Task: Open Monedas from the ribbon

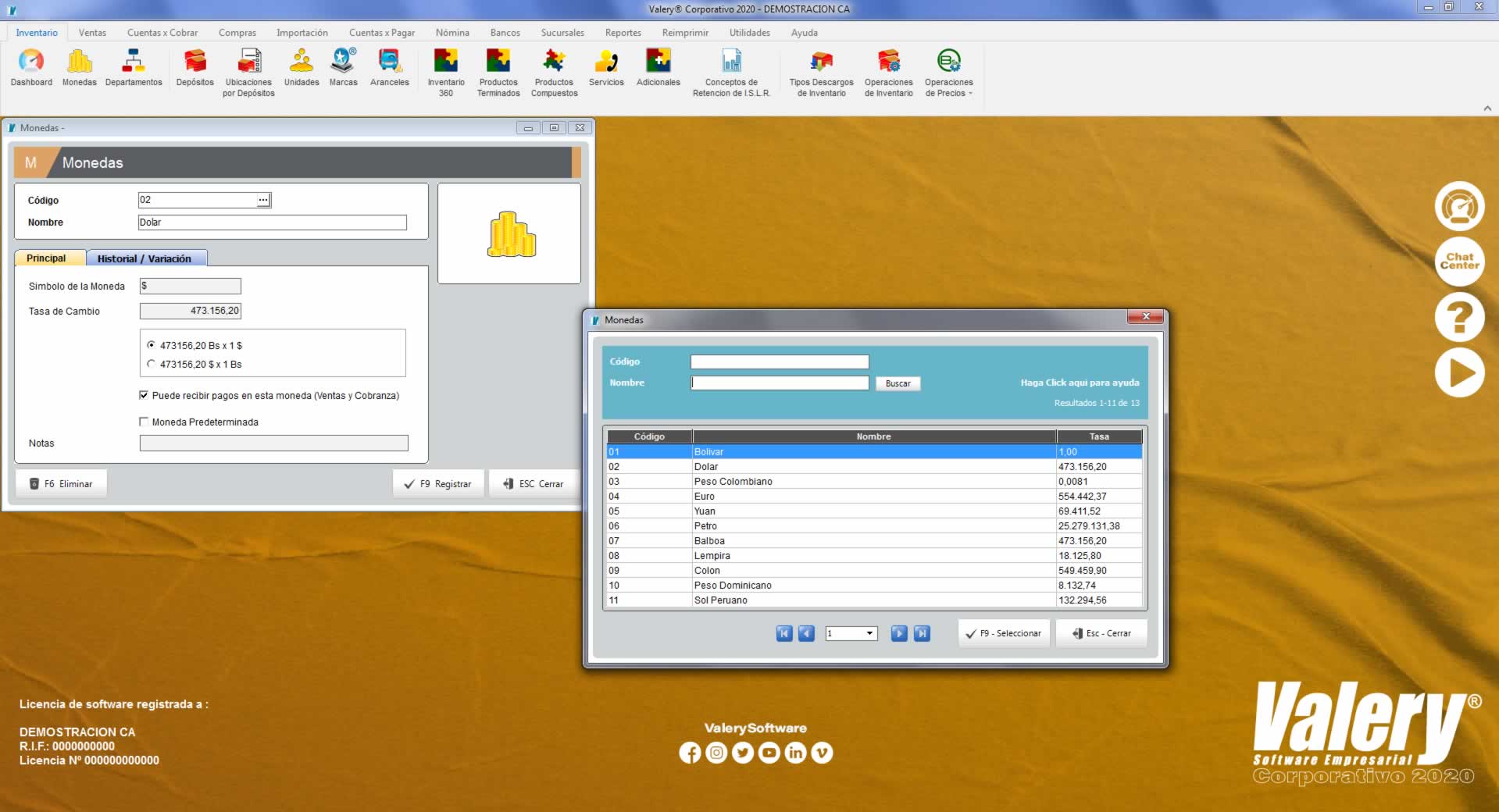Action: tap(80, 67)
